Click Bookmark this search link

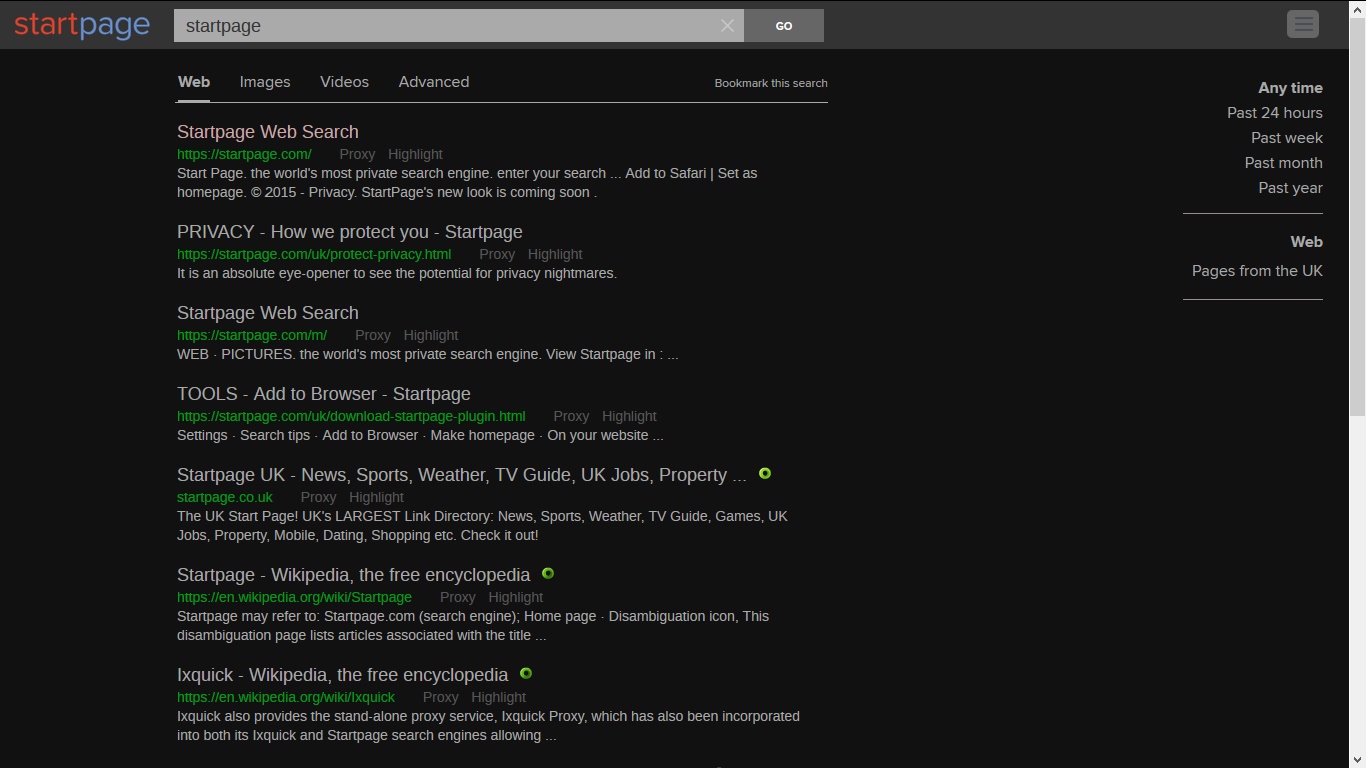pos(771,83)
